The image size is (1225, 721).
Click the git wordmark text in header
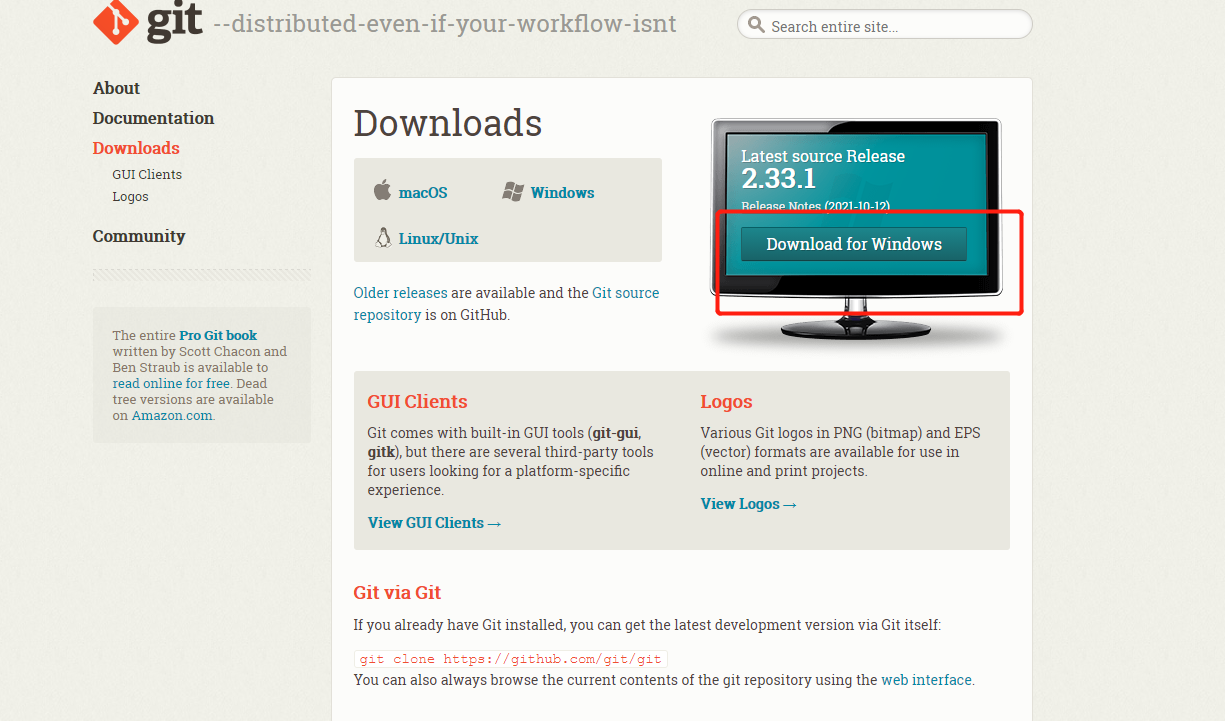[x=175, y=22]
